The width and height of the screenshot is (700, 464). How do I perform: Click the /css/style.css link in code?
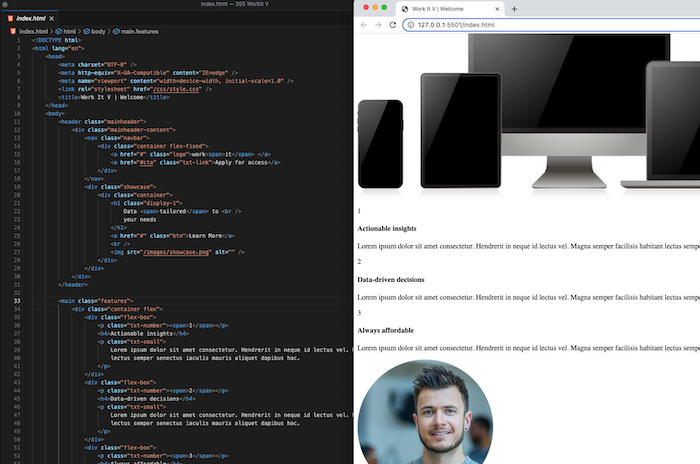(x=177, y=89)
